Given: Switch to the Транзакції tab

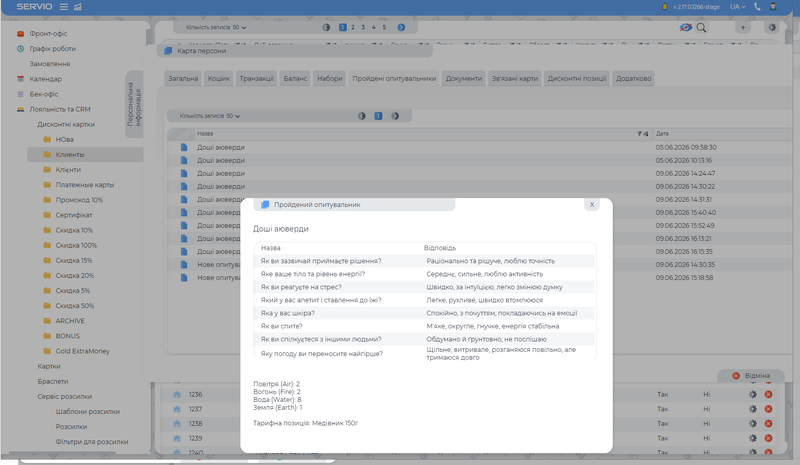Looking at the screenshot, I should click(x=257, y=78).
